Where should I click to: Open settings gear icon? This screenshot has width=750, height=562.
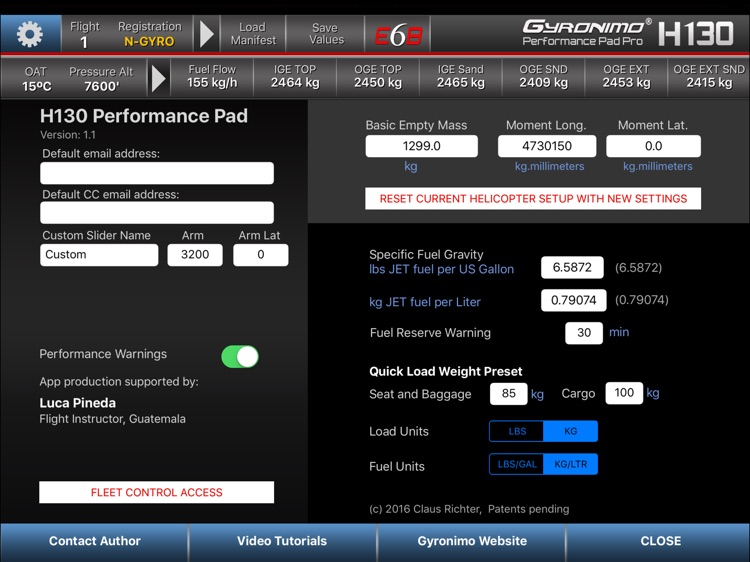pos(30,34)
